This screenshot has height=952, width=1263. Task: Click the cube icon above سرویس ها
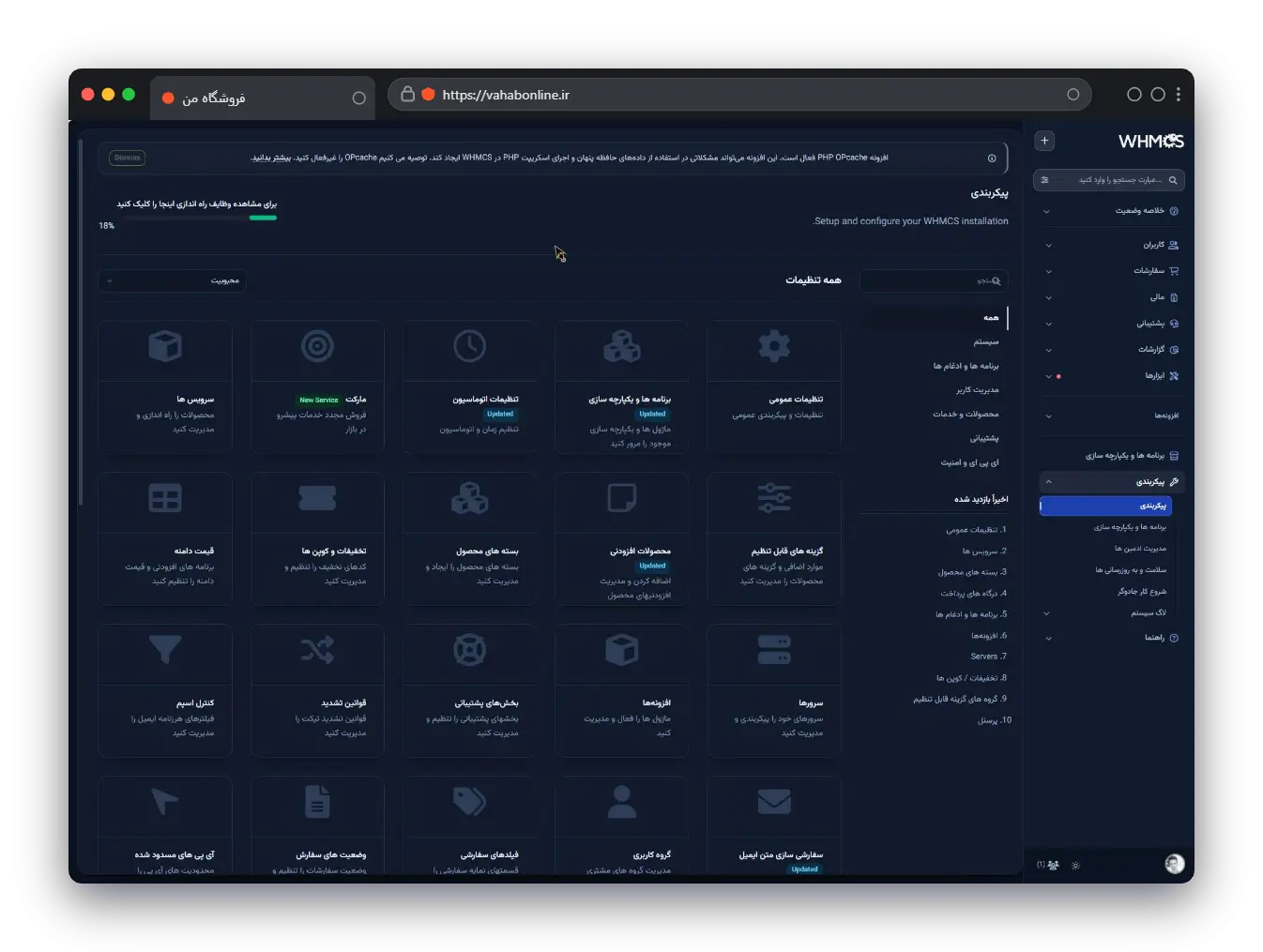[165, 346]
